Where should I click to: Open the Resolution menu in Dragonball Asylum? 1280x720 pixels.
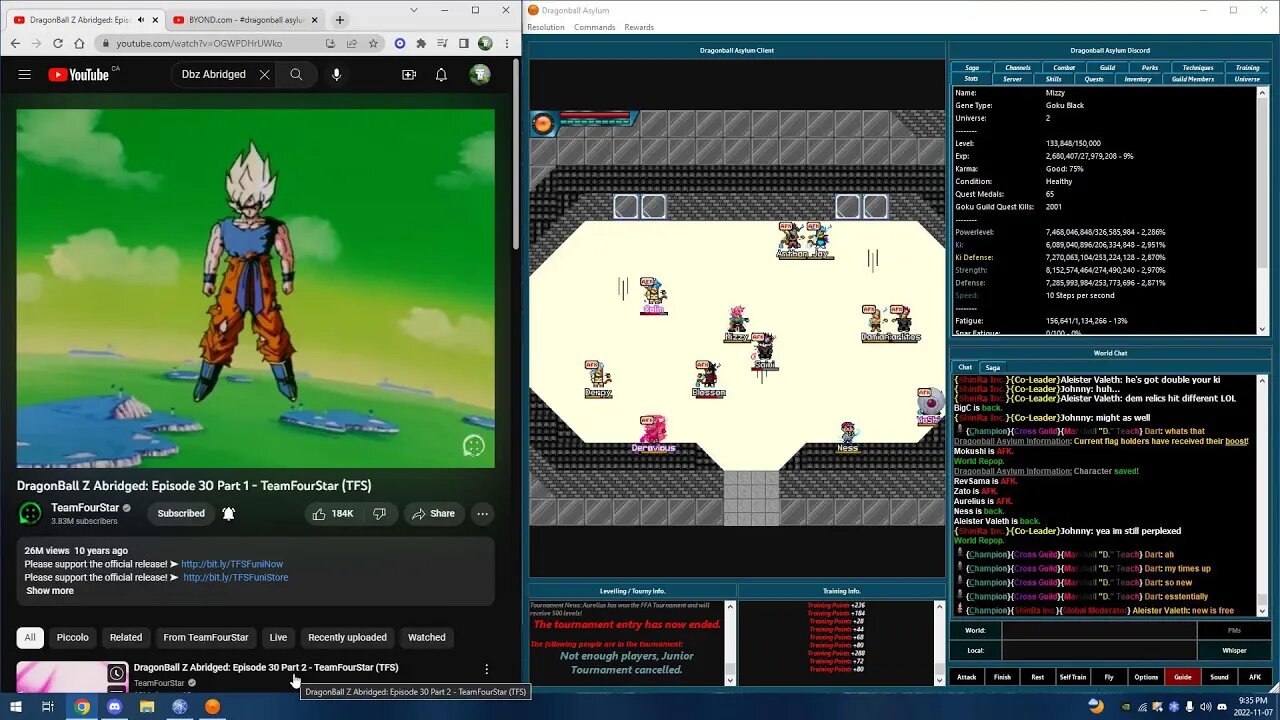(x=546, y=27)
